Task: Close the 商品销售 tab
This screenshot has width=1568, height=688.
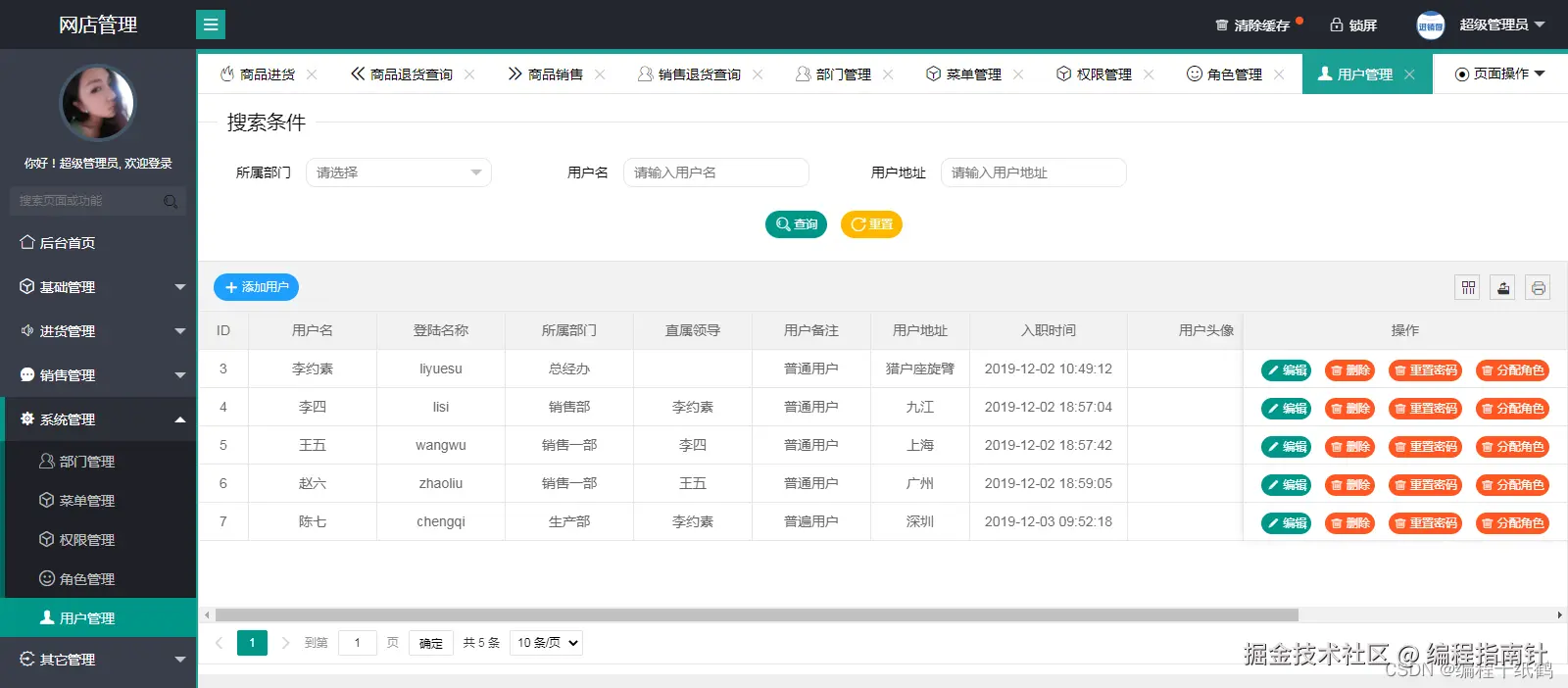Action: (x=600, y=74)
